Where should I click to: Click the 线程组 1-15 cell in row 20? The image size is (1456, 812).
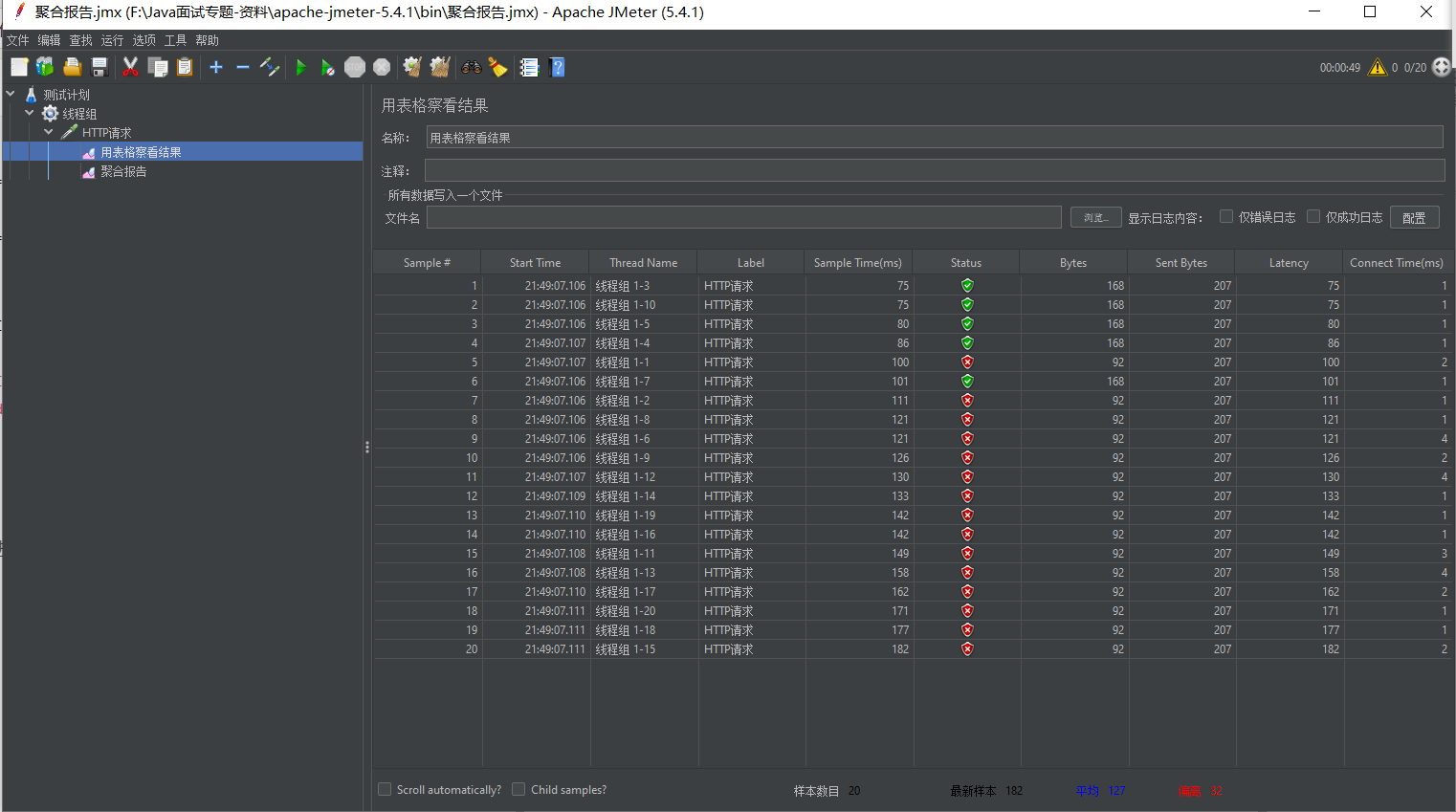(644, 648)
